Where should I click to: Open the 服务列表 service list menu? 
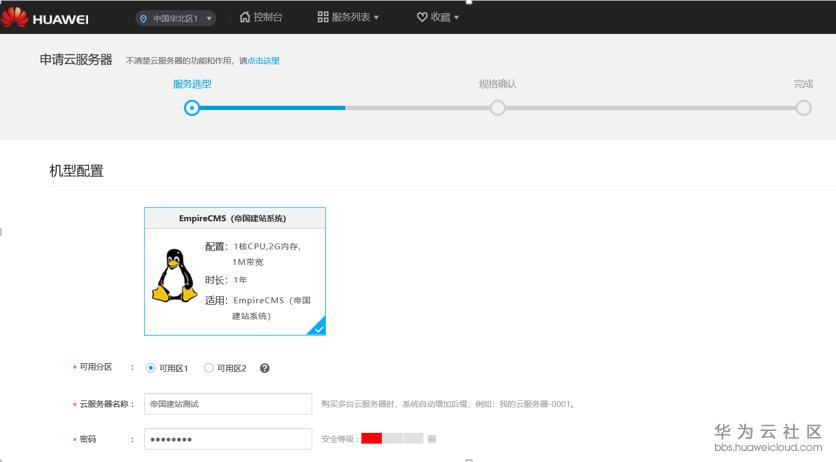pyautogui.click(x=348, y=17)
